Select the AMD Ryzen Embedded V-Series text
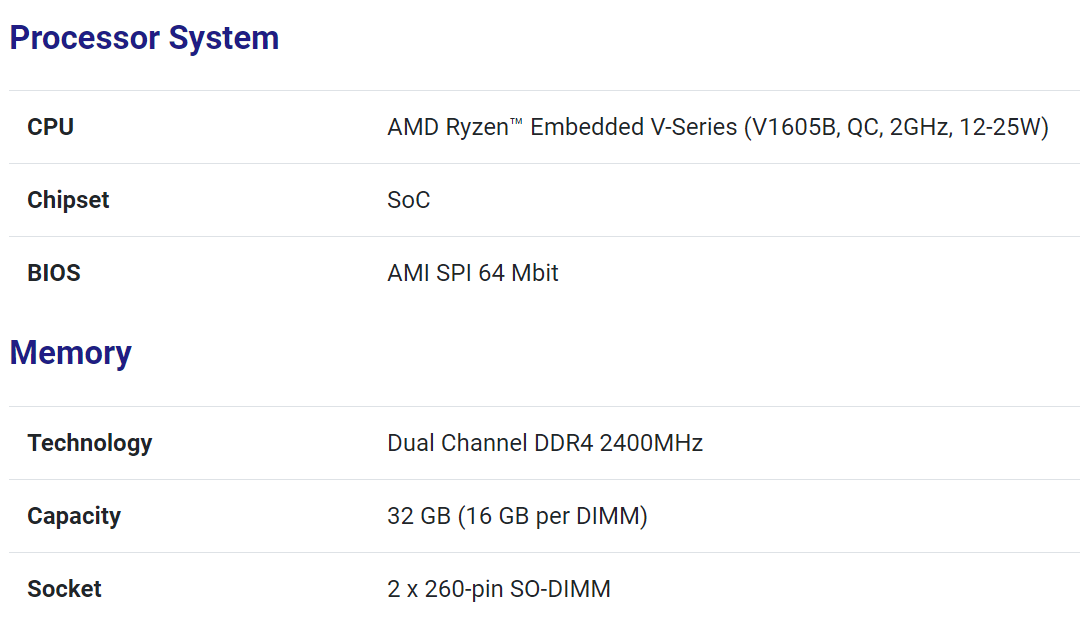The height and width of the screenshot is (622, 1082). pyautogui.click(x=562, y=127)
